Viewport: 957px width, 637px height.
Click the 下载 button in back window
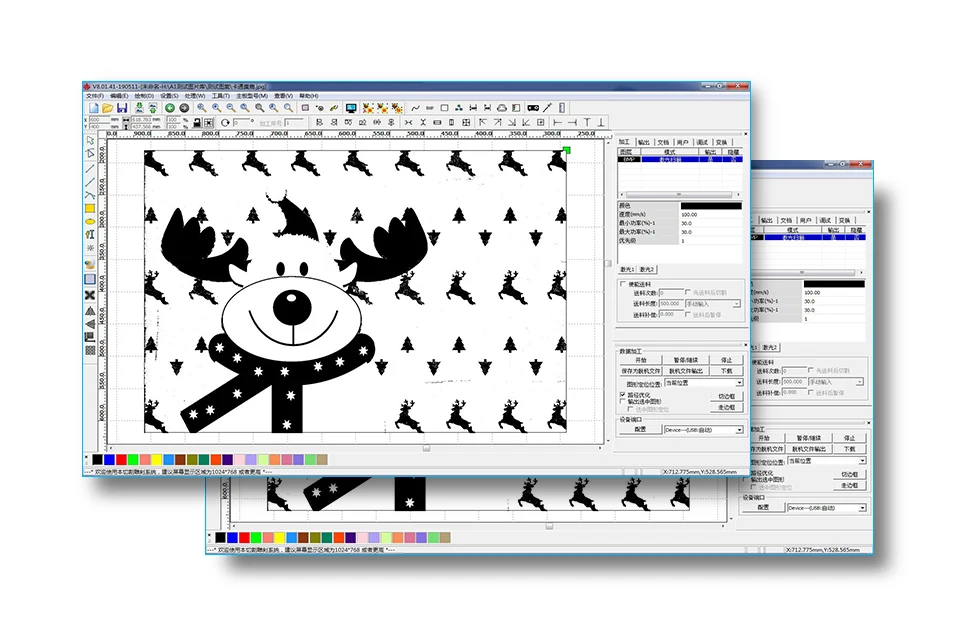pyautogui.click(x=850, y=449)
